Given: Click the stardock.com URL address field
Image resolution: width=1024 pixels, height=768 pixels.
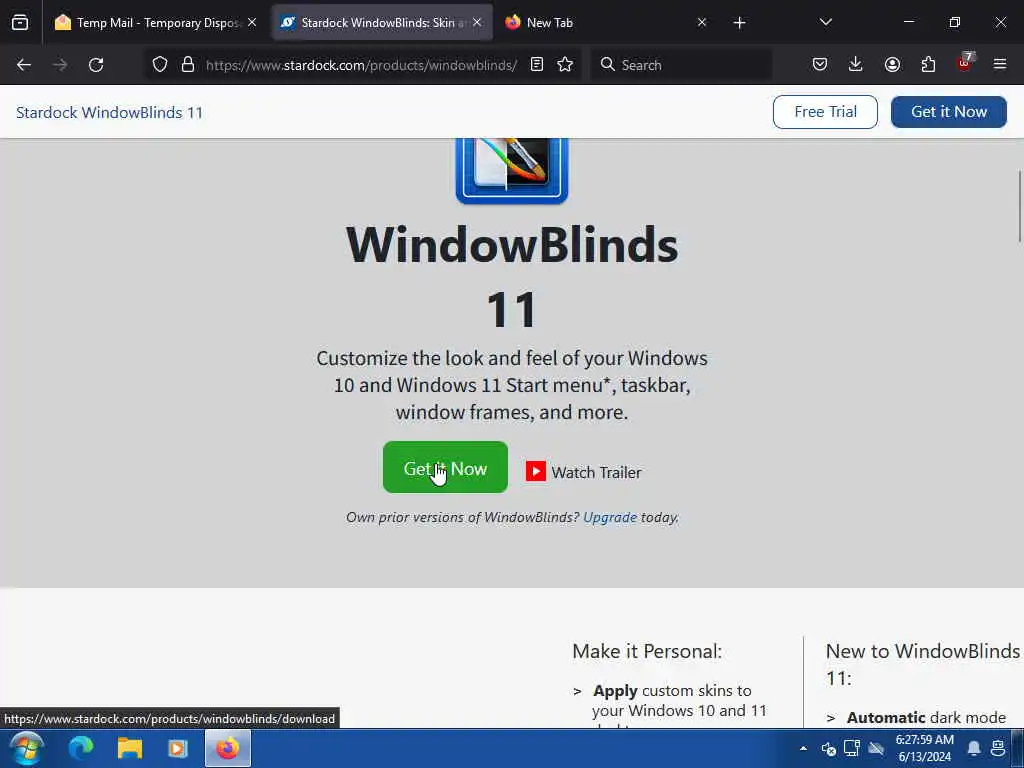Looking at the screenshot, I should (x=361, y=65).
